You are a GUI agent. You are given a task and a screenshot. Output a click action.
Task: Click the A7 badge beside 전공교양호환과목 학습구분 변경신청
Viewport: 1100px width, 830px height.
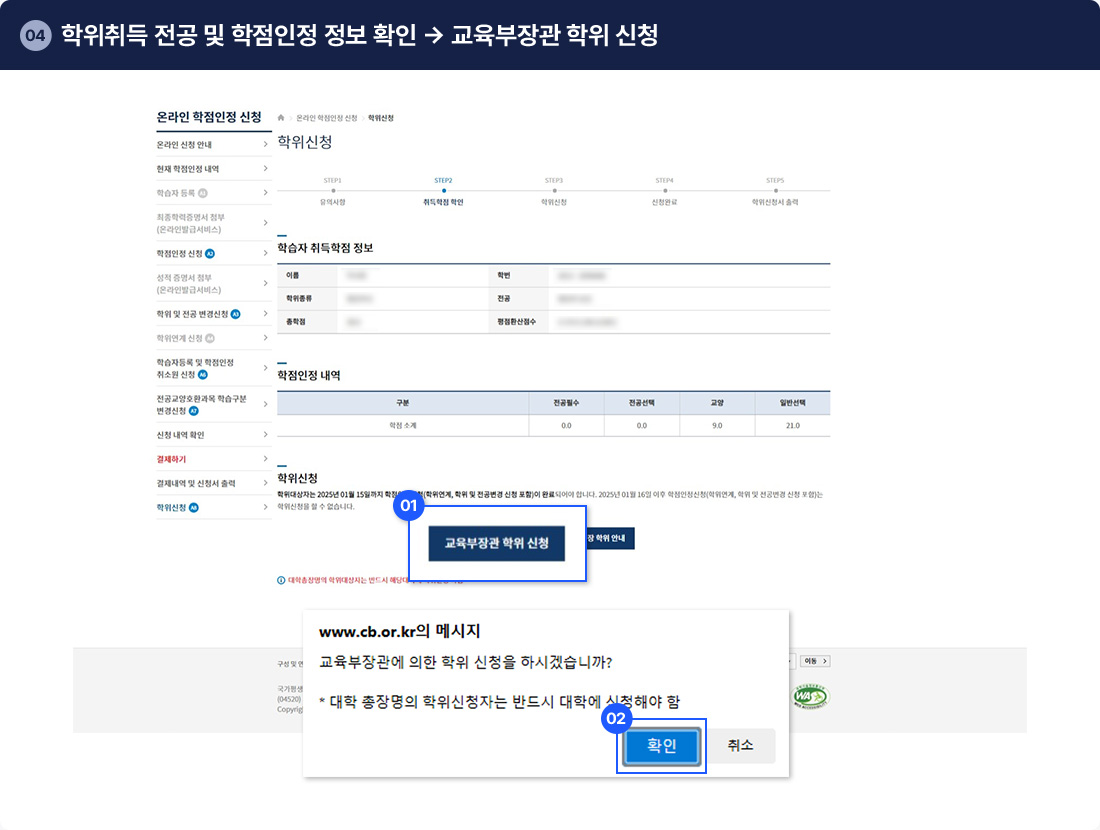(194, 411)
